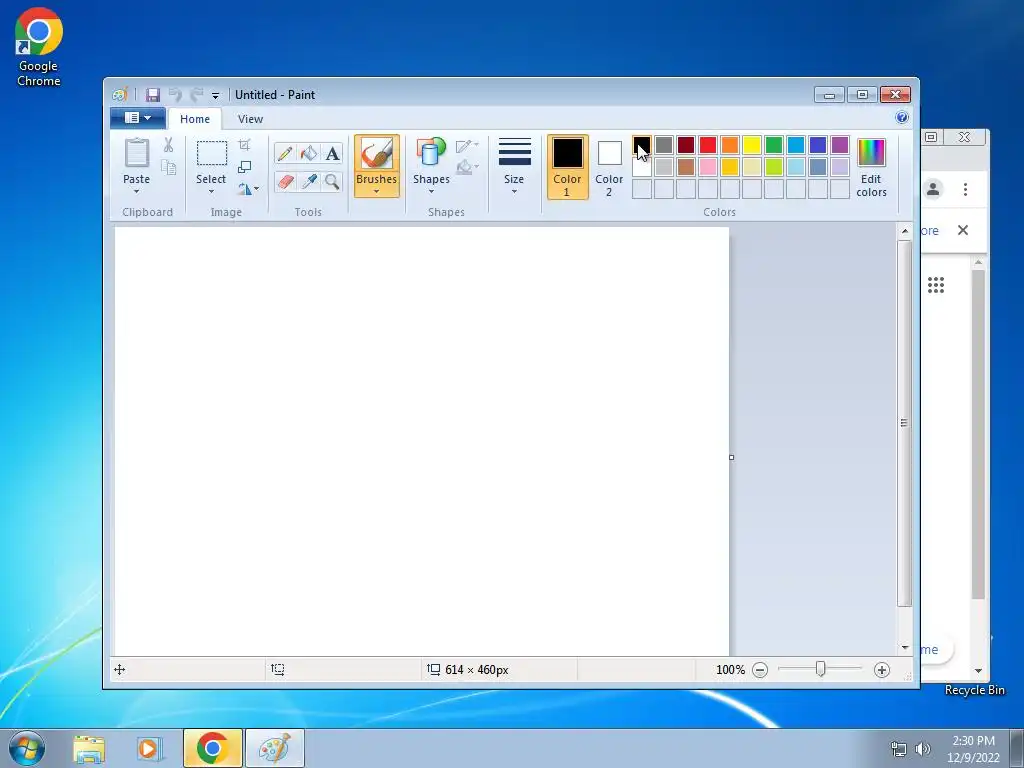Select the Text tool
This screenshot has width=1024, height=768.
point(332,153)
